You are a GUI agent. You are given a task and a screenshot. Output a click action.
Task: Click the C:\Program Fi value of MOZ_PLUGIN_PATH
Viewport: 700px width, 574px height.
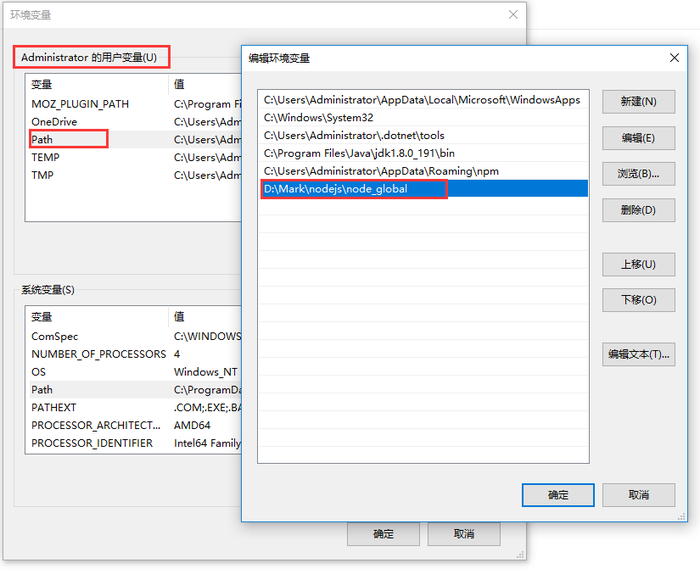tap(208, 104)
